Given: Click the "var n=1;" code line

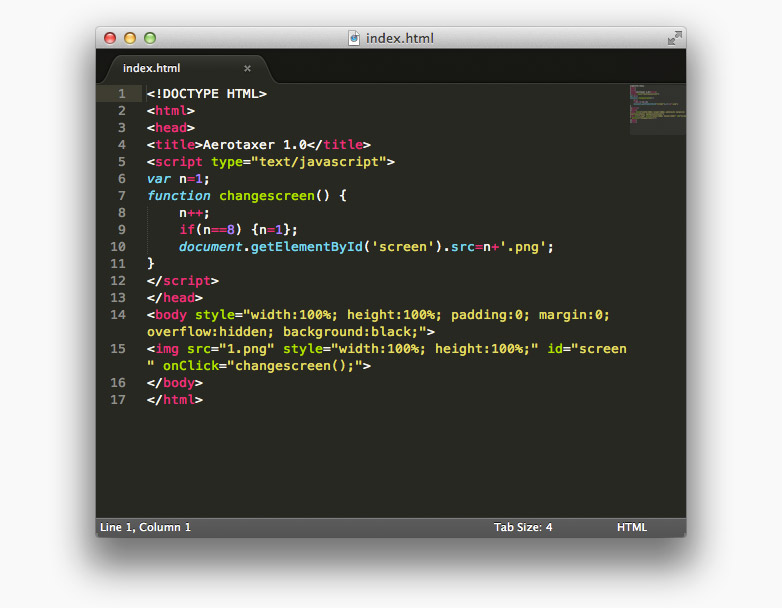Looking at the screenshot, I should point(178,179).
